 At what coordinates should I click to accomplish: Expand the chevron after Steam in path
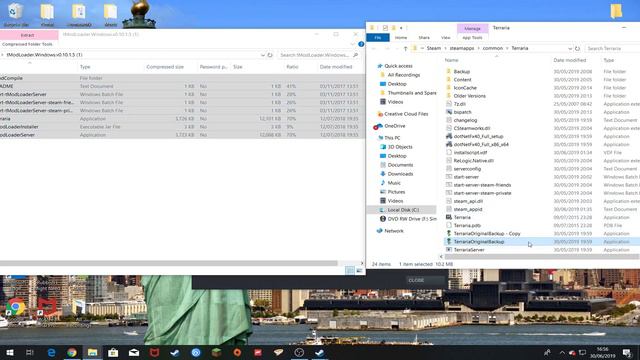(445, 49)
